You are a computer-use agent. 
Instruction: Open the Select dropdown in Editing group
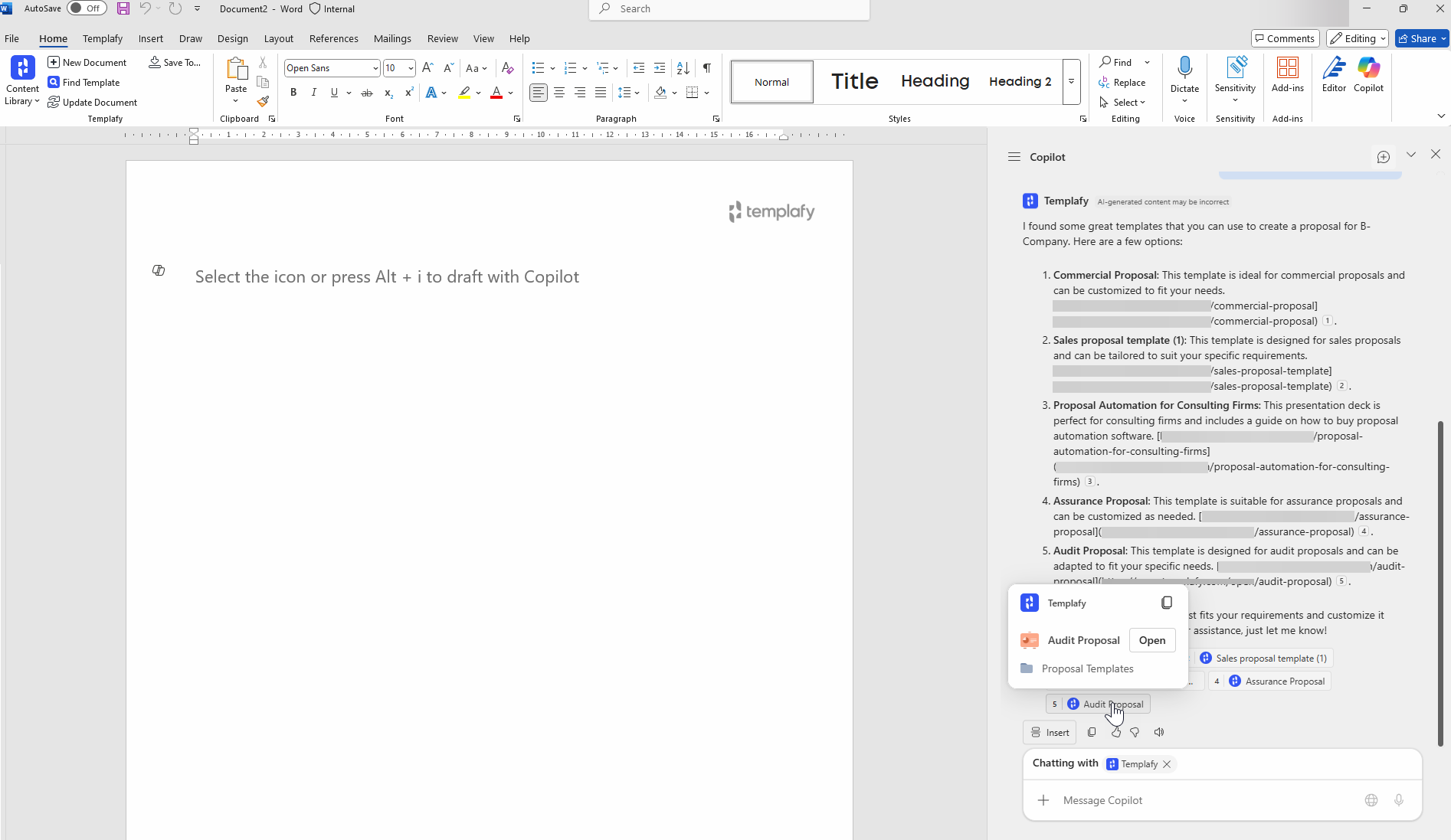tap(1122, 102)
